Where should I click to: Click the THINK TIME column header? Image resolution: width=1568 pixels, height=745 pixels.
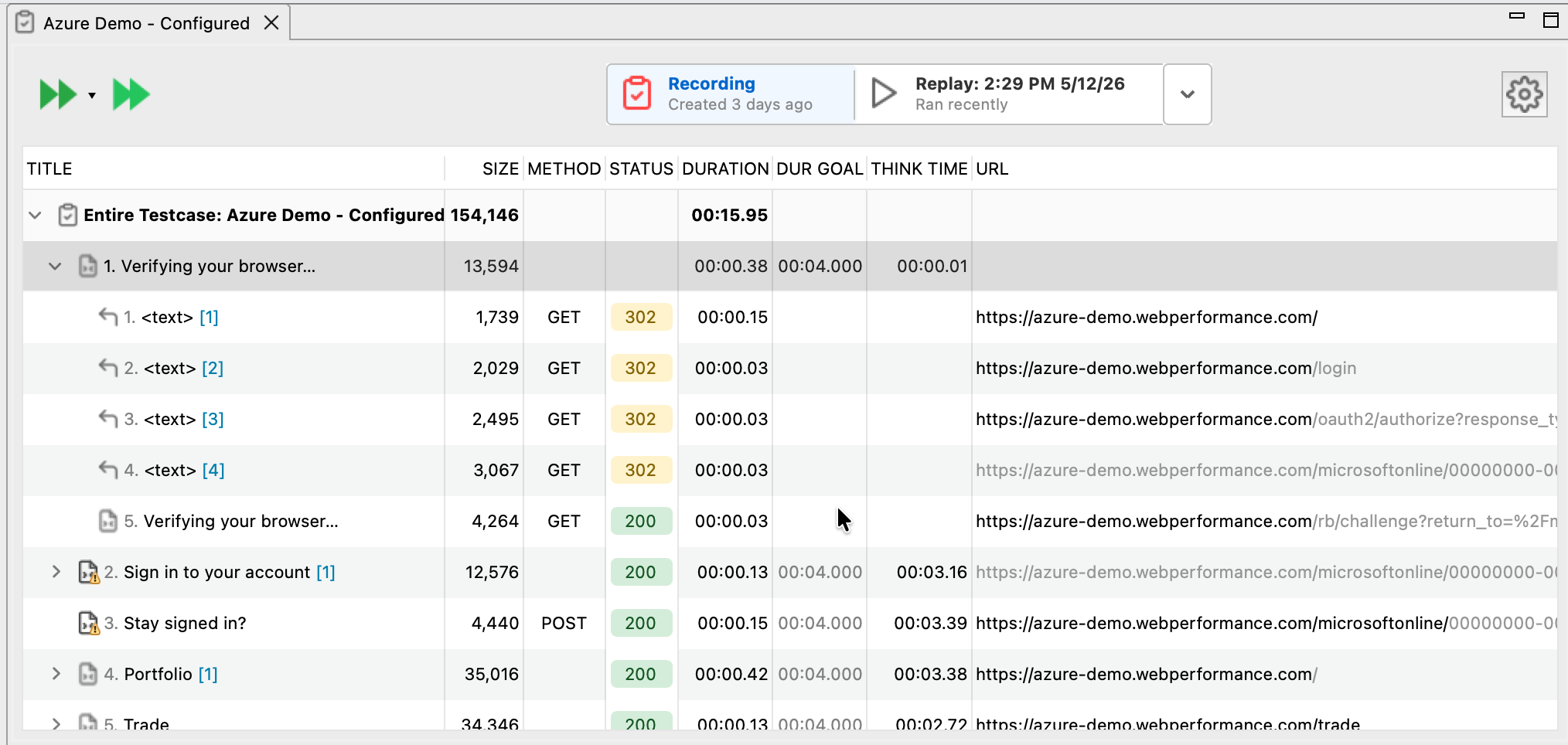coord(919,169)
